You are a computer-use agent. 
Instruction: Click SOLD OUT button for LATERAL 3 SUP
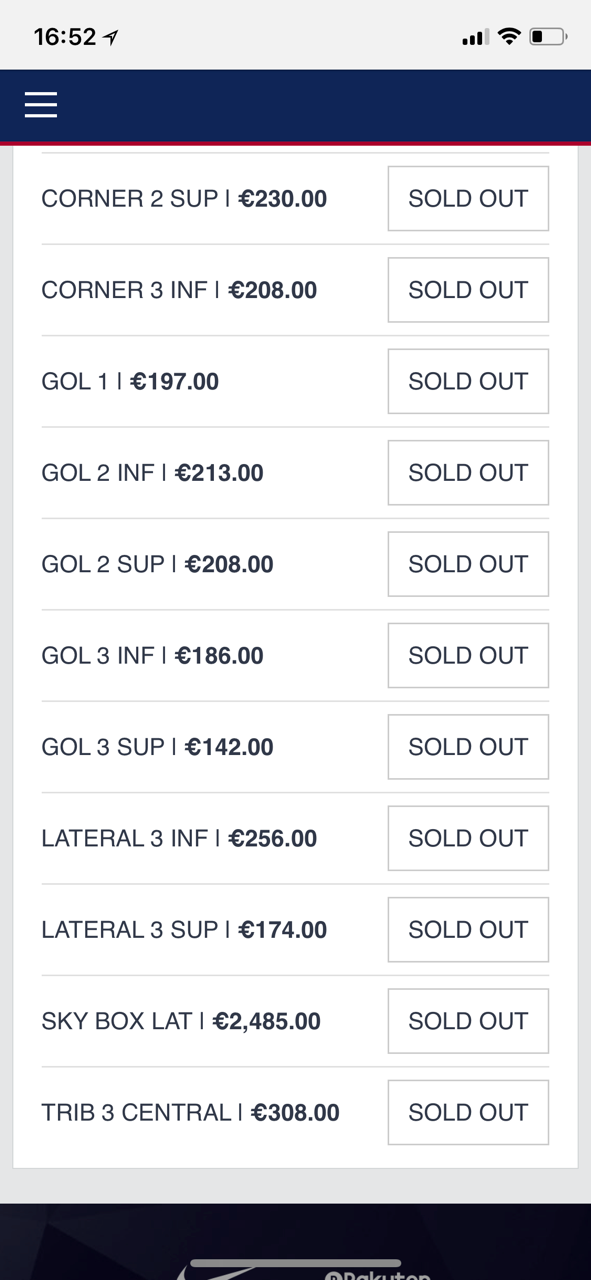click(x=468, y=930)
